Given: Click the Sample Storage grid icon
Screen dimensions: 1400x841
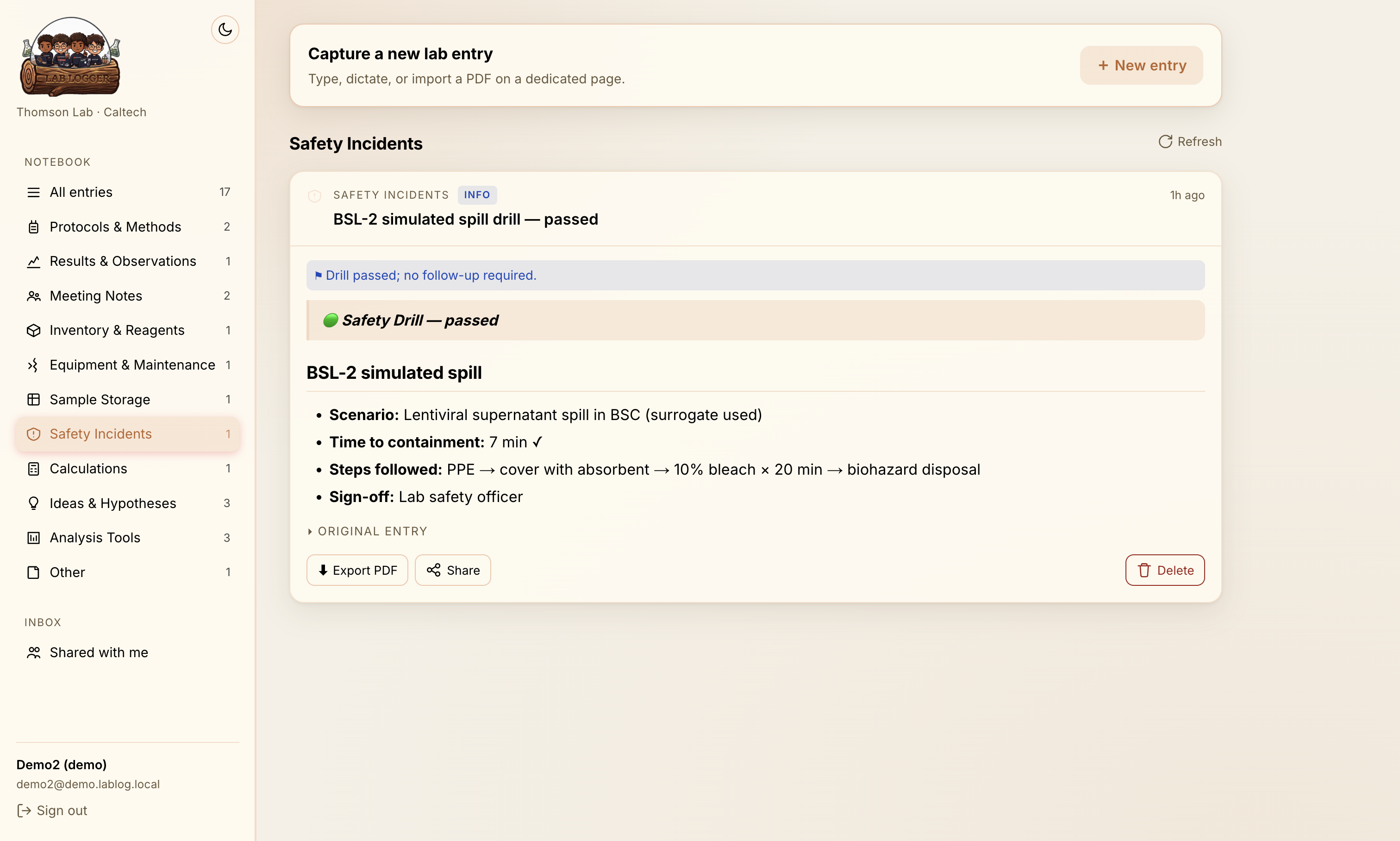Looking at the screenshot, I should point(33,400).
